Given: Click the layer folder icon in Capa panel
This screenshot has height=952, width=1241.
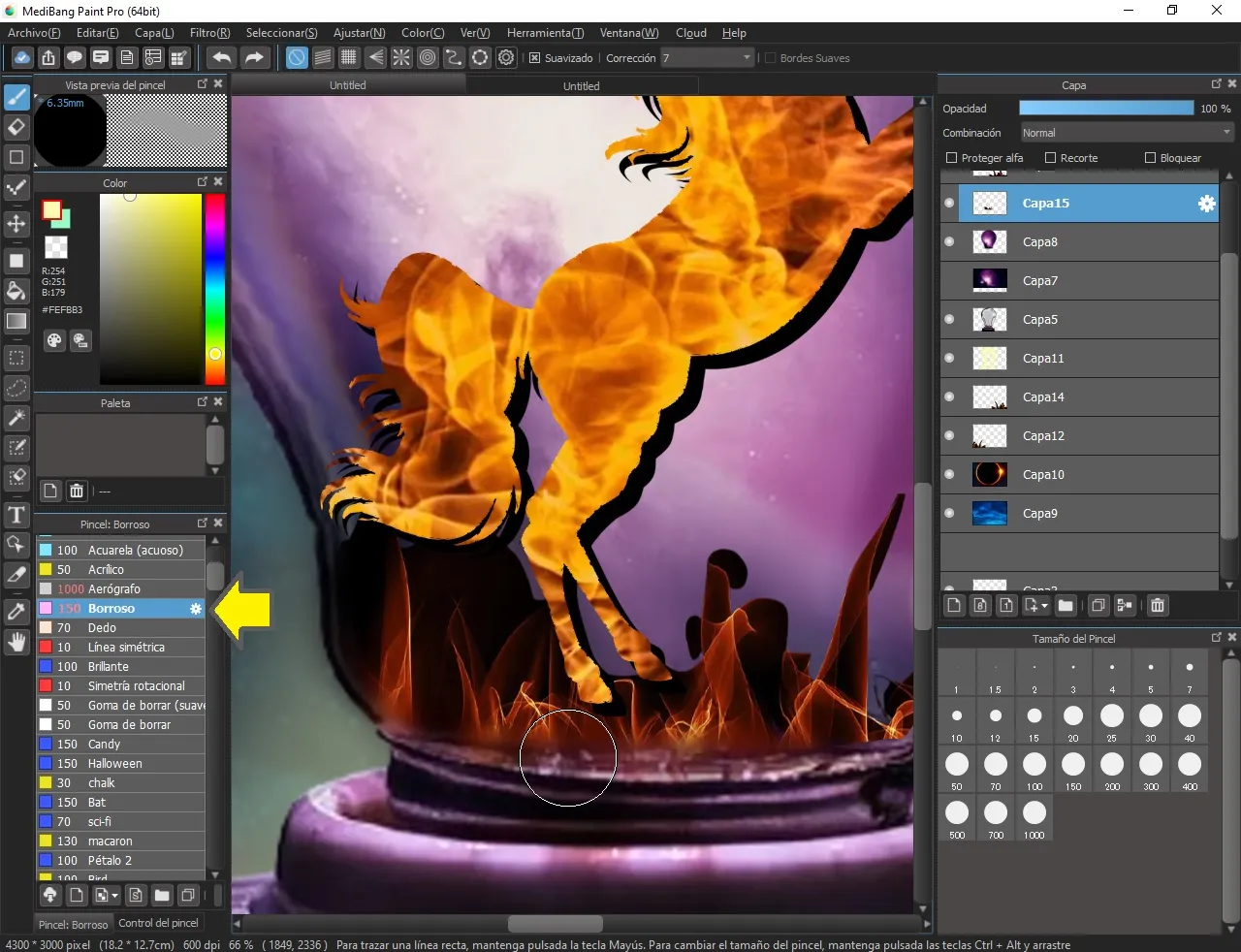Looking at the screenshot, I should 1066,606.
